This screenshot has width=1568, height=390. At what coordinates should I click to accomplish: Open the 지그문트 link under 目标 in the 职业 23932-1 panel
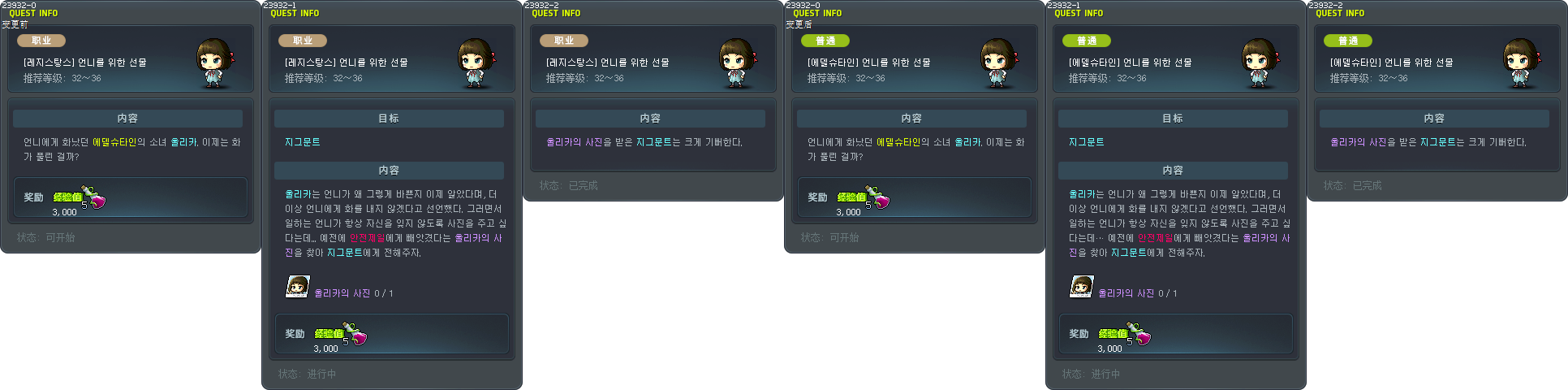click(x=303, y=142)
